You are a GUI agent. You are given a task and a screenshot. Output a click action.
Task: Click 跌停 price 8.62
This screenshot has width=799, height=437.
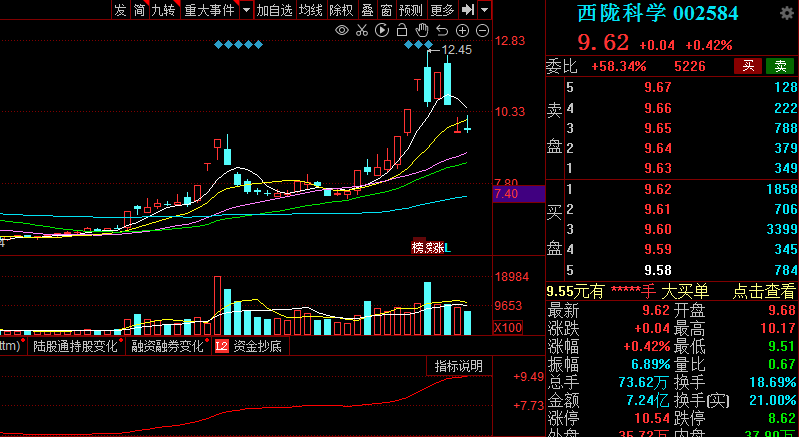(780, 419)
